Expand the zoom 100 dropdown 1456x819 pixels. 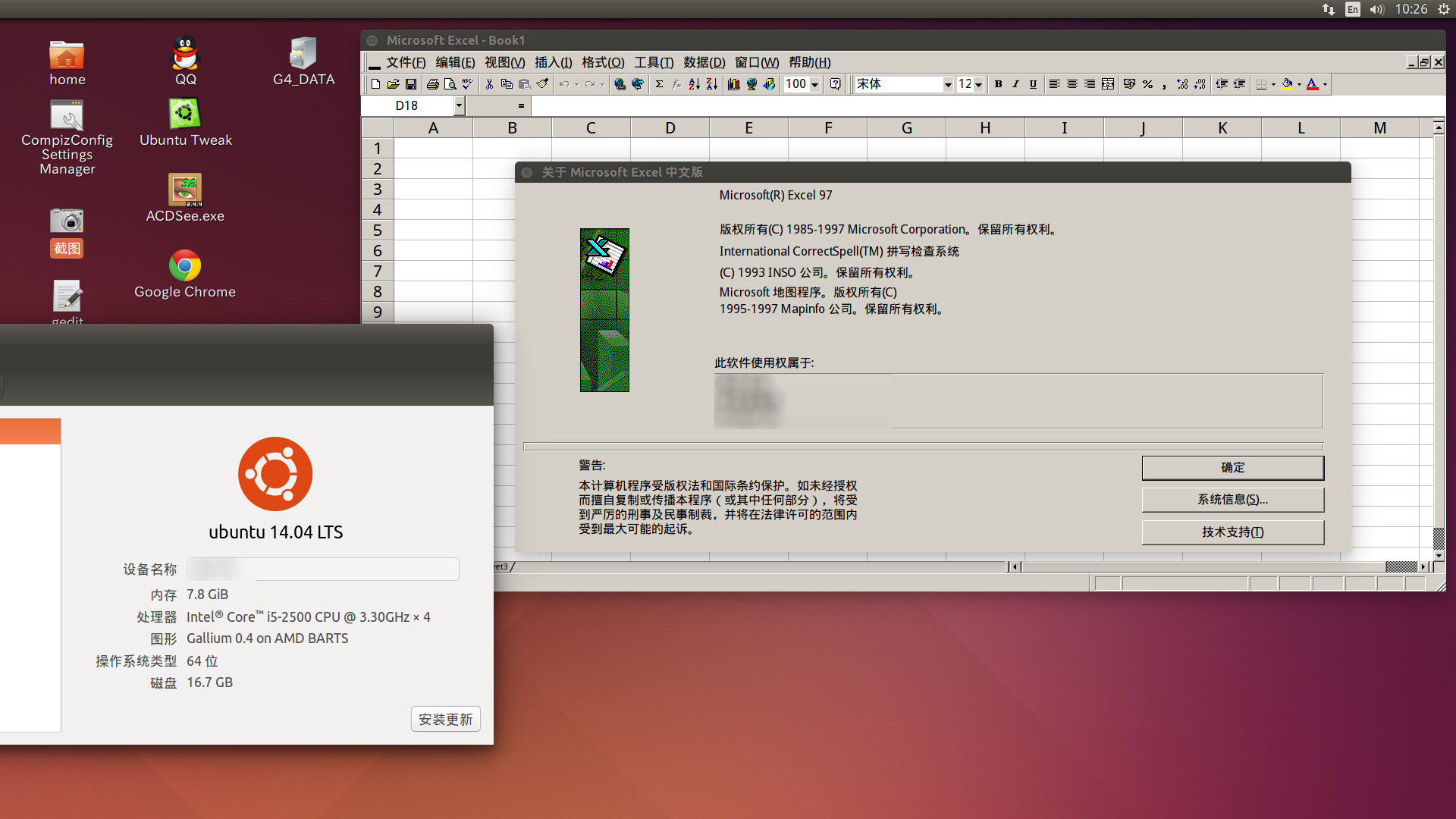[x=815, y=84]
